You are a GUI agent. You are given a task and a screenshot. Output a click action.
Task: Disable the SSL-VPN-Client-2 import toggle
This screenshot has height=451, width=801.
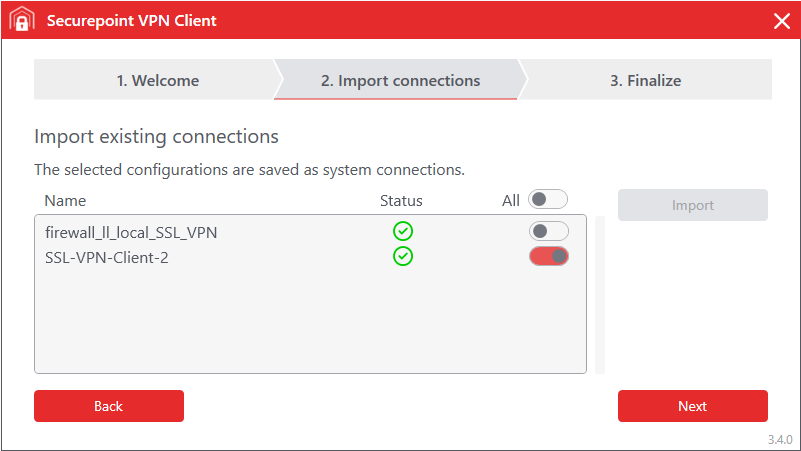(x=548, y=257)
